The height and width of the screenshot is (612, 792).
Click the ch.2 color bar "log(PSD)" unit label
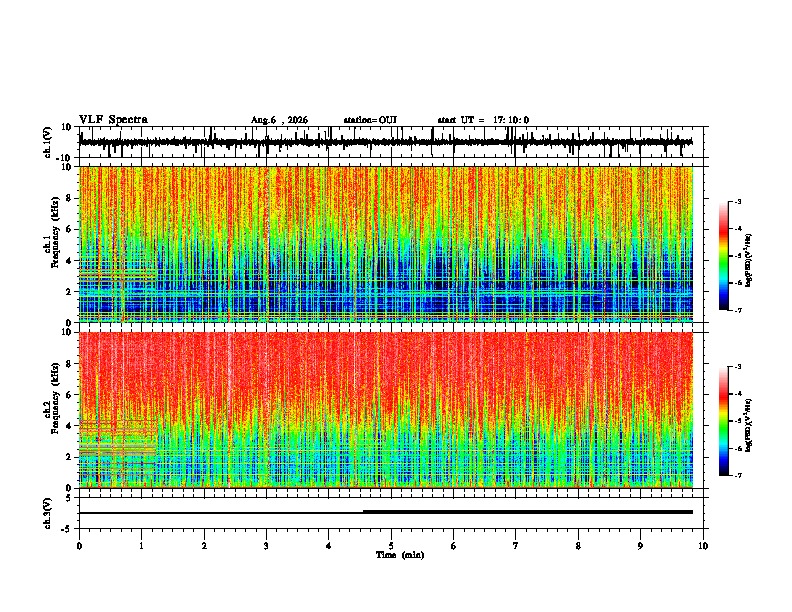(x=749, y=426)
